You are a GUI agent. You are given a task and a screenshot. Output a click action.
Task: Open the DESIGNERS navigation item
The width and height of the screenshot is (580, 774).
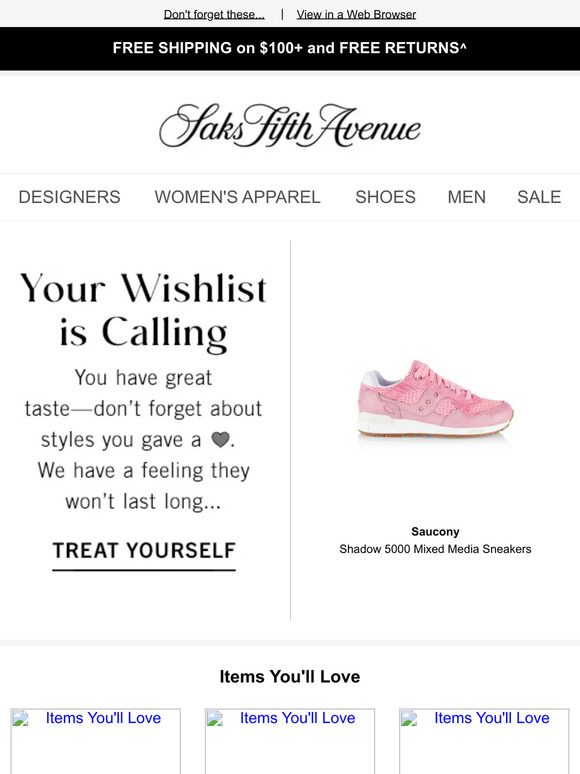click(70, 197)
